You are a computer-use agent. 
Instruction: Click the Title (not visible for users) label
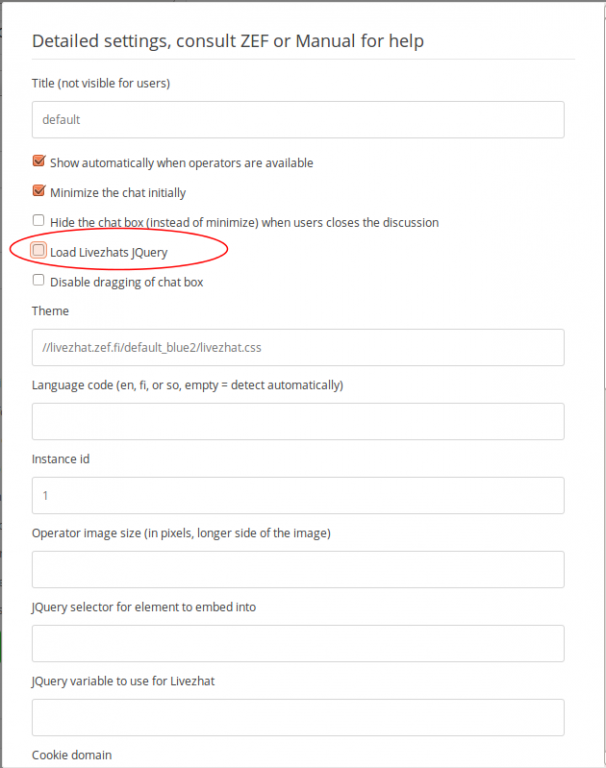coord(101,83)
